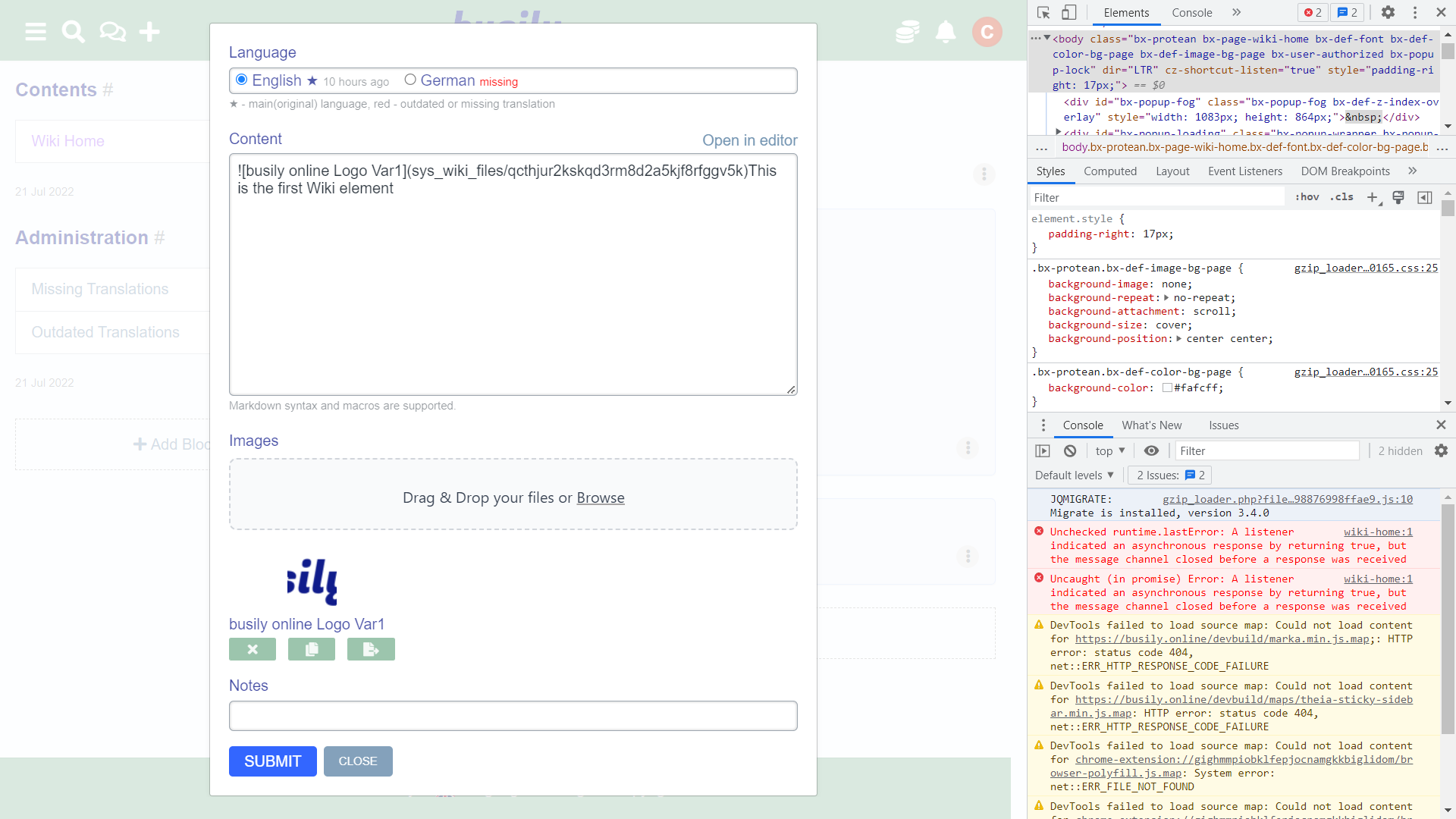
Task: Open the Event Listeners tab
Action: (1245, 171)
